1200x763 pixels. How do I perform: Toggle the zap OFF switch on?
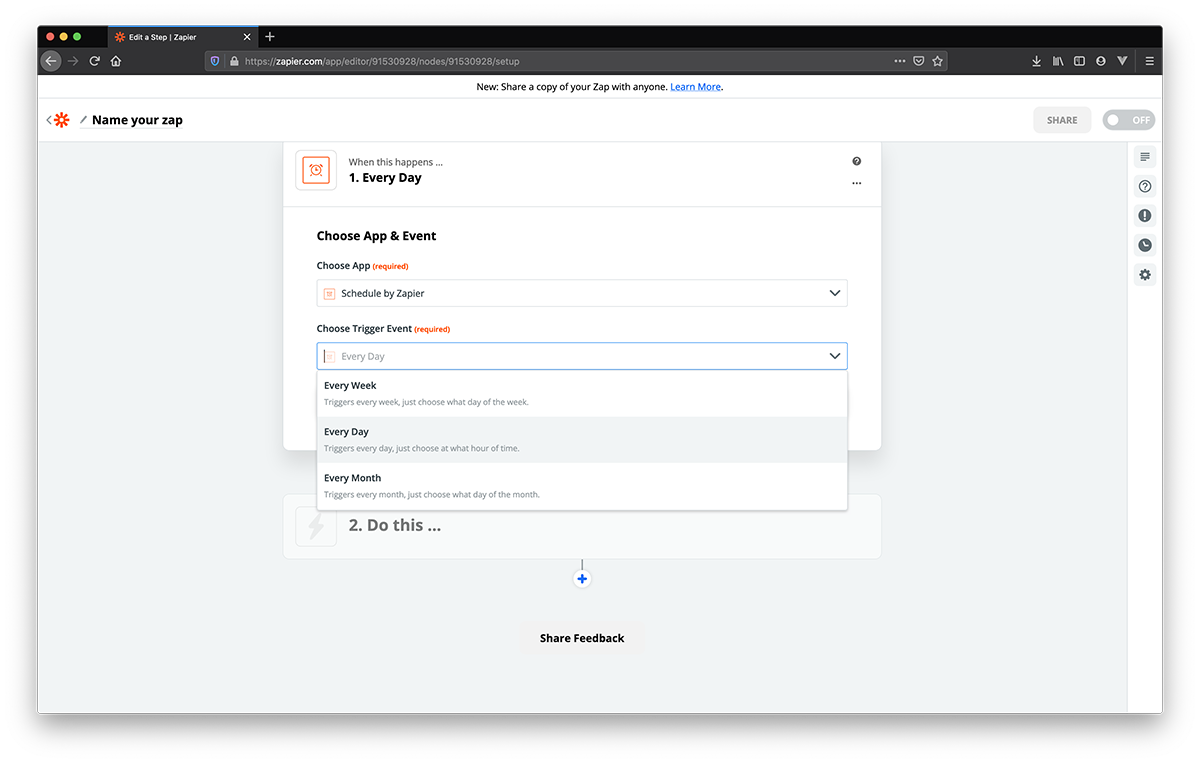1129,120
